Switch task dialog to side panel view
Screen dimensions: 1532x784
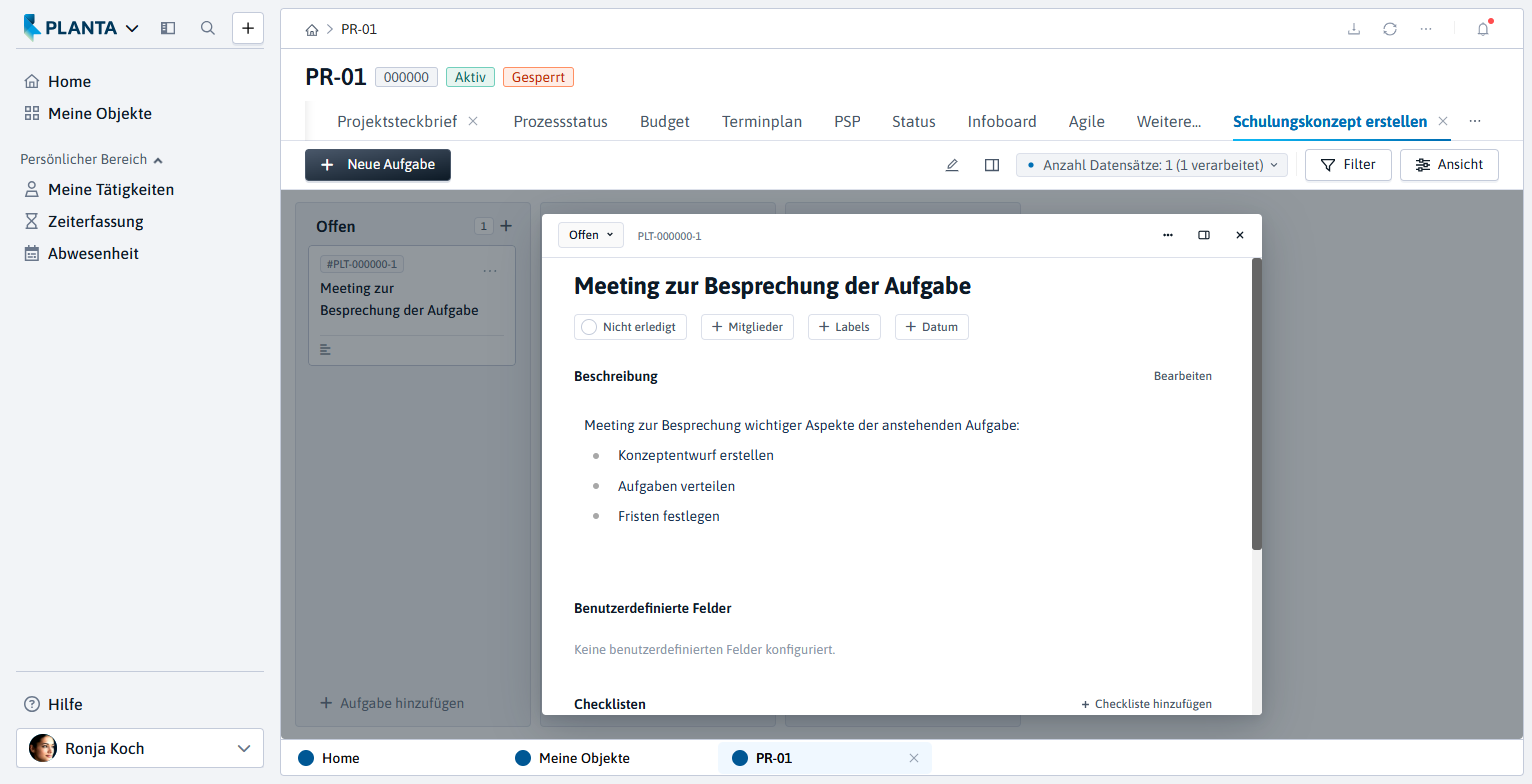click(x=1204, y=235)
